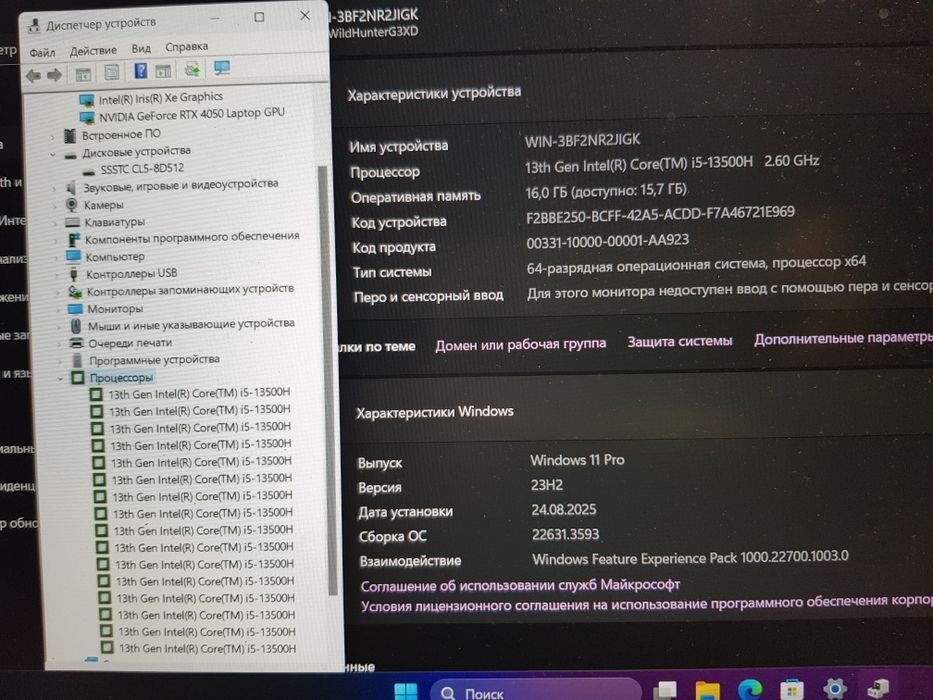Click the Характеристики Windows section header
This screenshot has width=933, height=700.
434,412
